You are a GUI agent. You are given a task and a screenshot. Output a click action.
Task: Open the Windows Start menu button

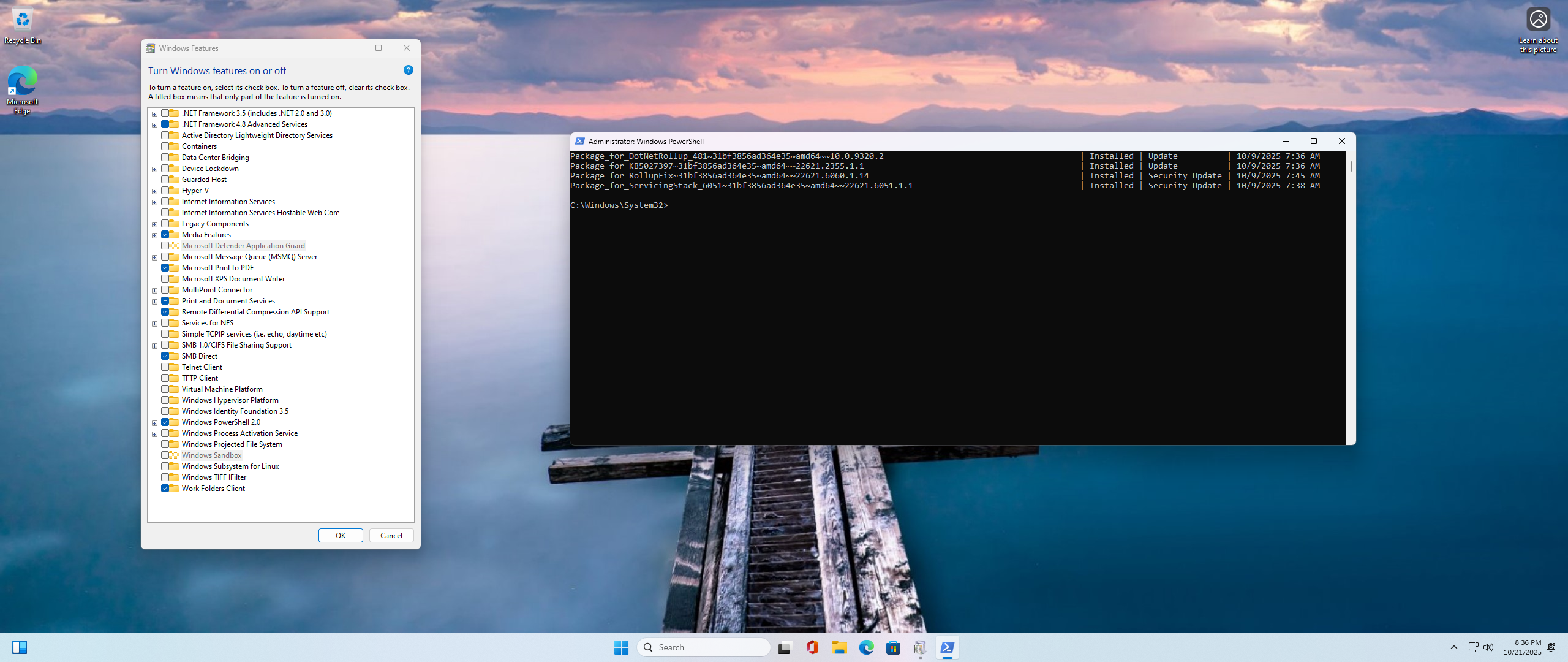click(x=621, y=647)
